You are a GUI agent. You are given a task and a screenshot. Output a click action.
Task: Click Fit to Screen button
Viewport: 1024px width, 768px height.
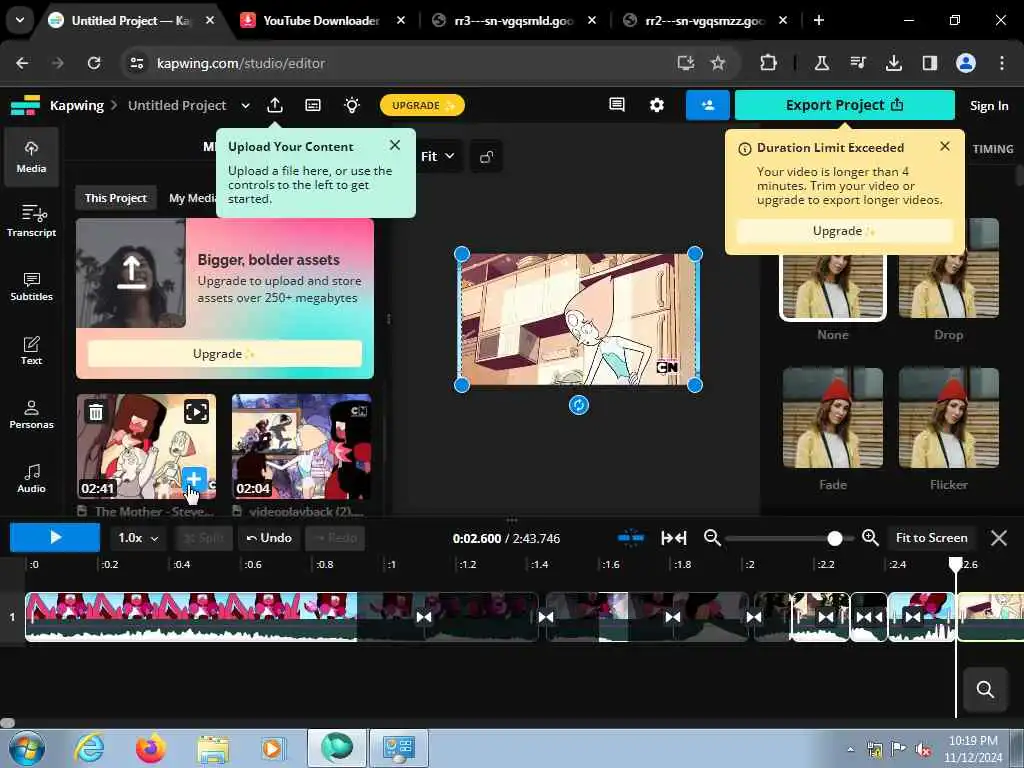coord(931,538)
